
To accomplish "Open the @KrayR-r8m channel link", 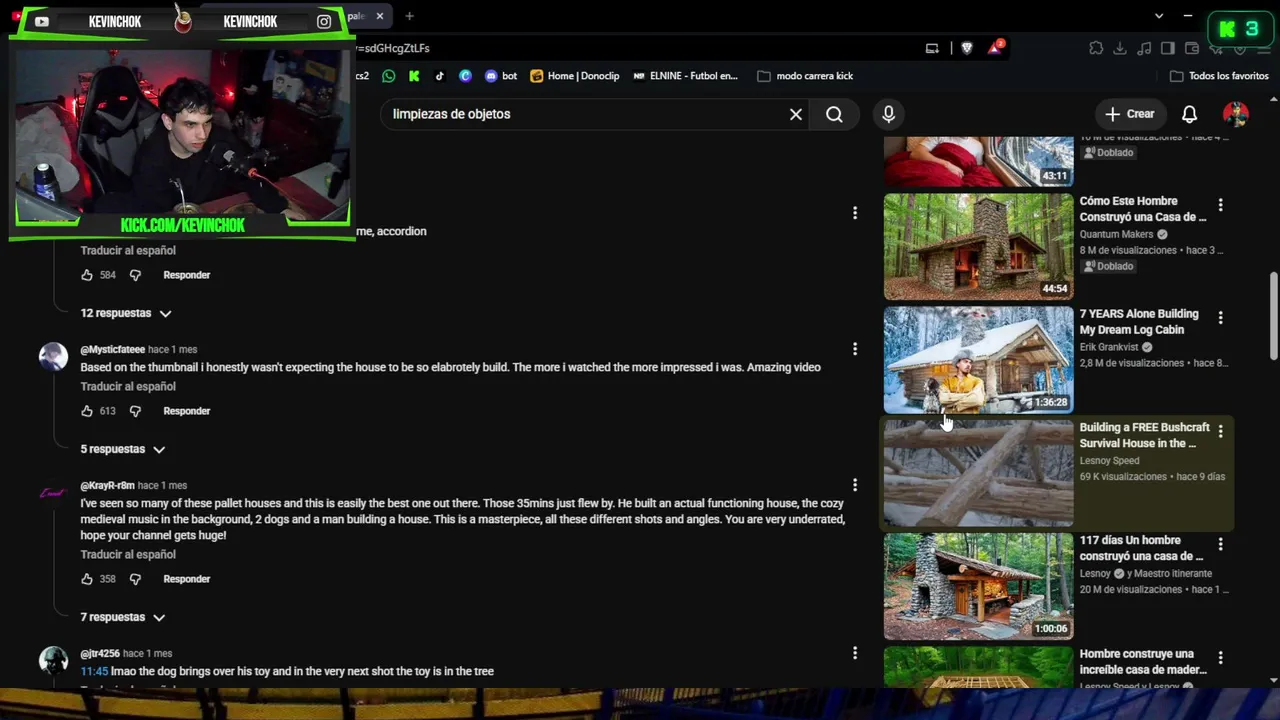I will click(x=107, y=486).
